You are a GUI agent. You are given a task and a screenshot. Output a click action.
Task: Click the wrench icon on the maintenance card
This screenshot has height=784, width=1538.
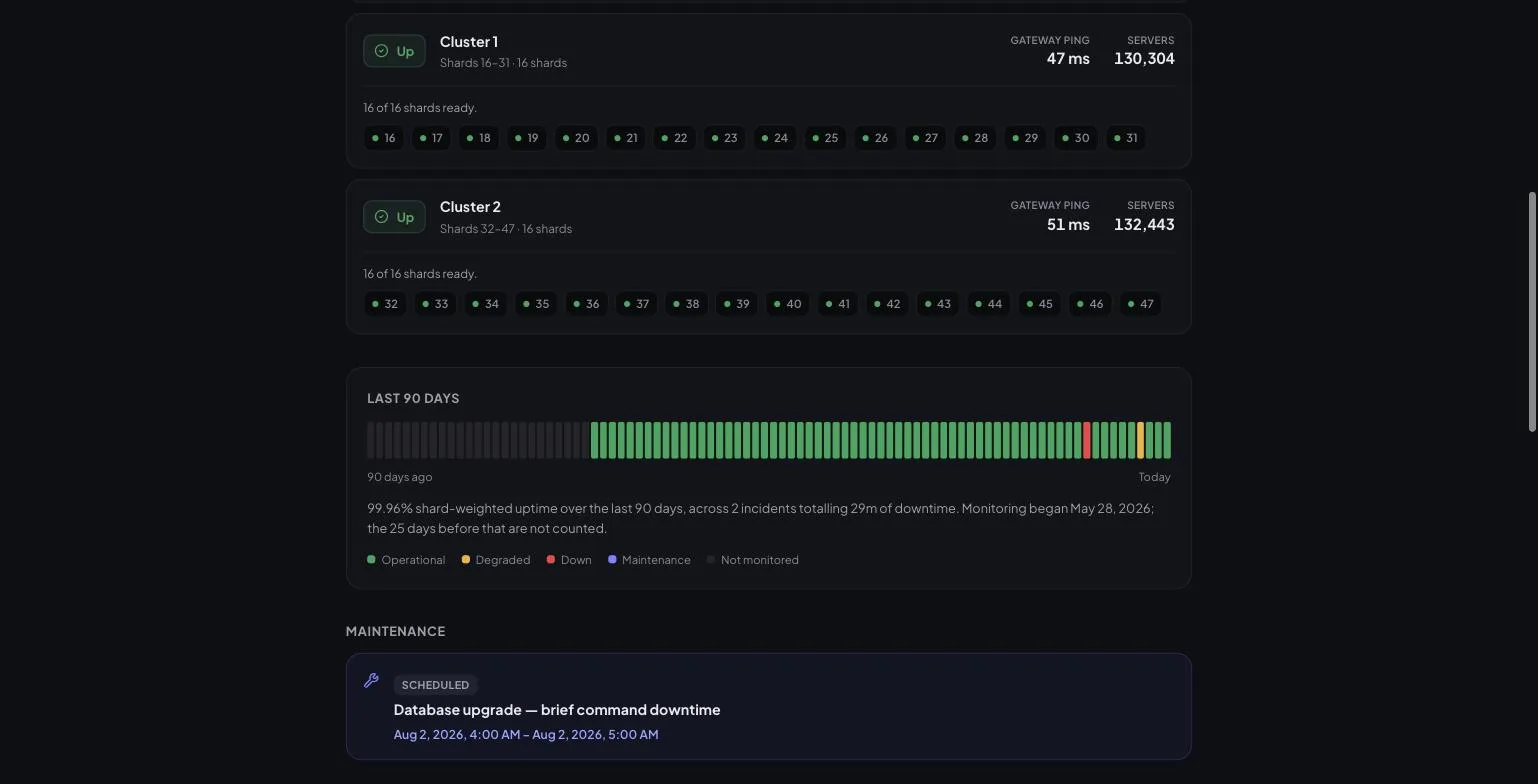(x=371, y=681)
